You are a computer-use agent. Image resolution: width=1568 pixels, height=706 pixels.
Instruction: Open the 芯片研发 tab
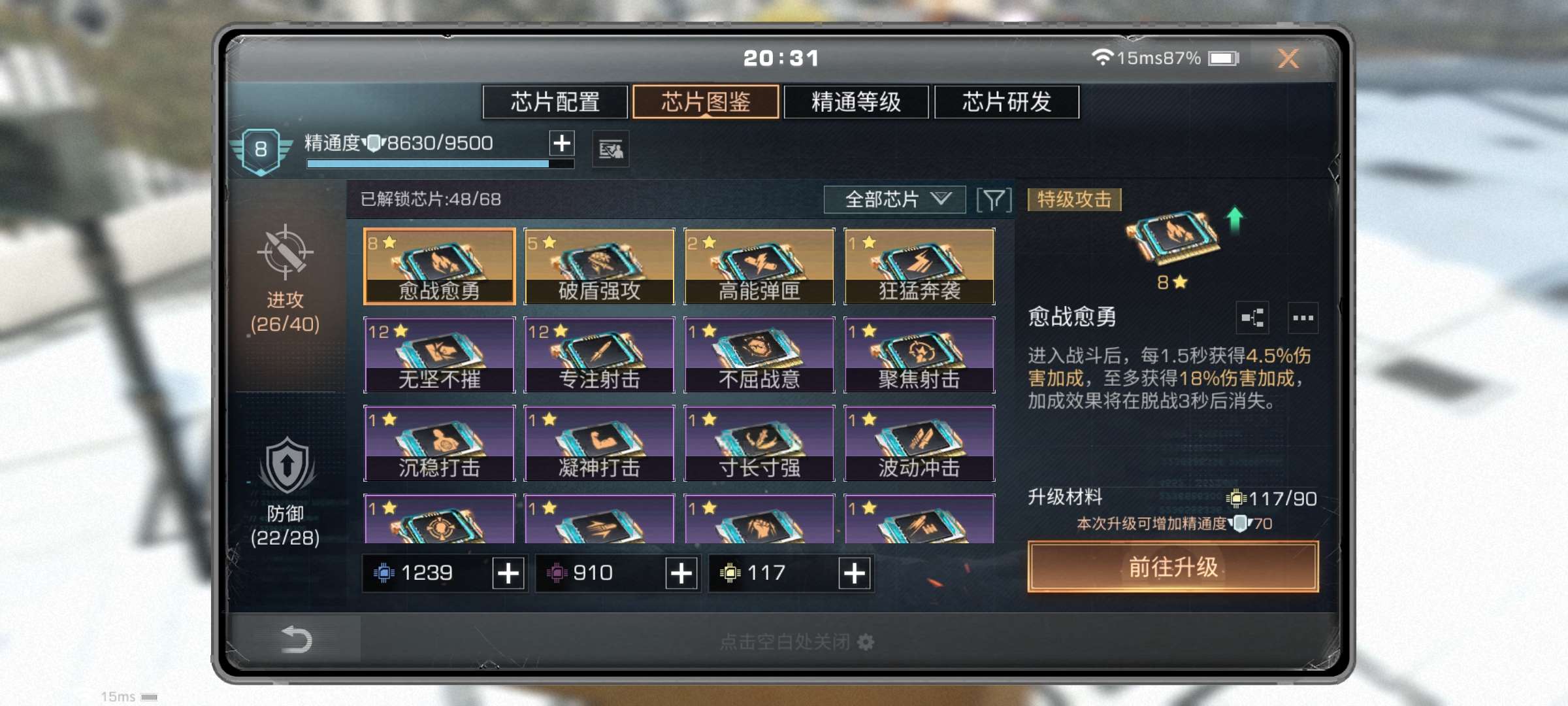(1007, 102)
